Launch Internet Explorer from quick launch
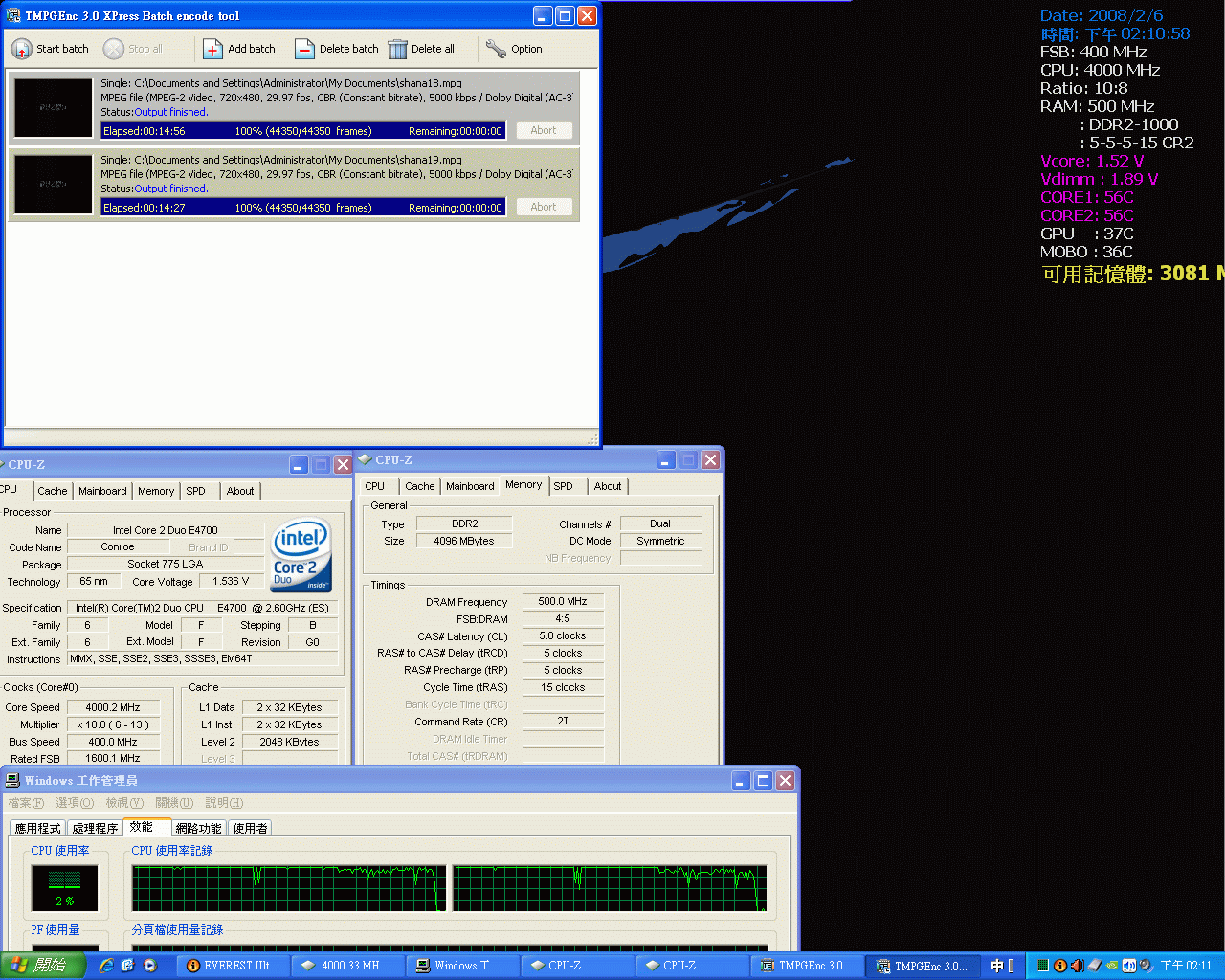The image size is (1225, 980). coord(106,966)
